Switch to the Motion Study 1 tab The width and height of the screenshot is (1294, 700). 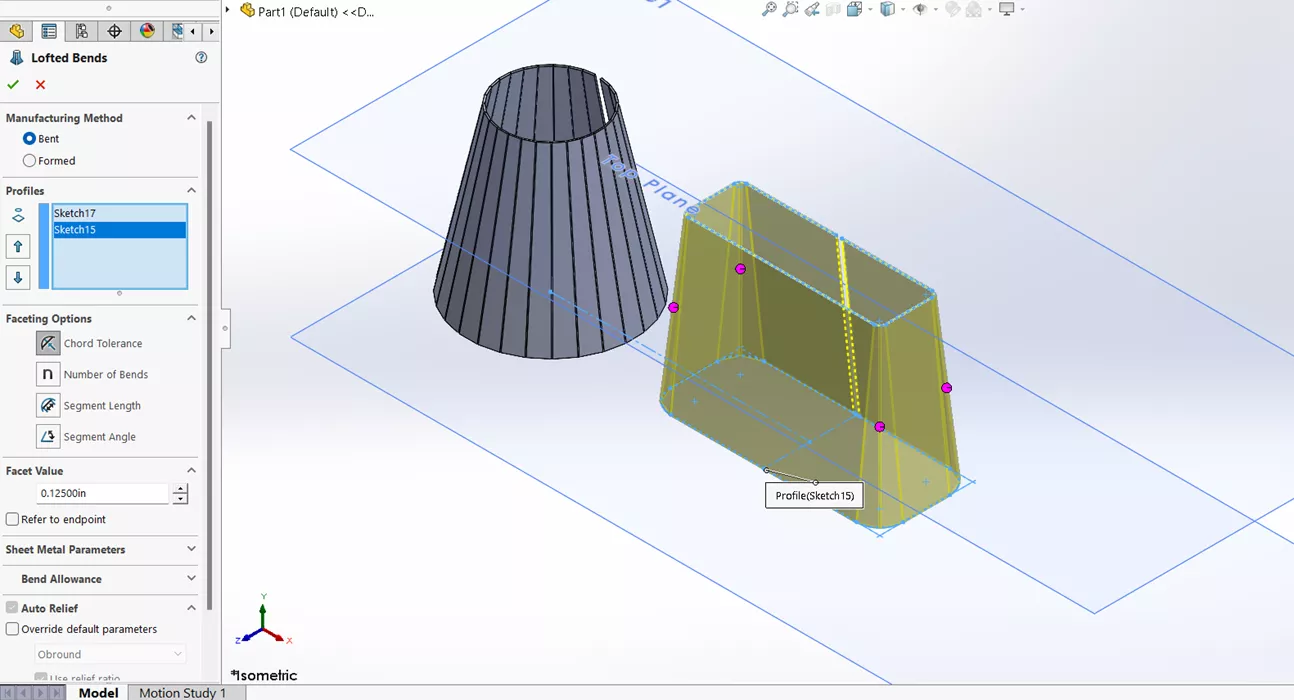coord(182,693)
